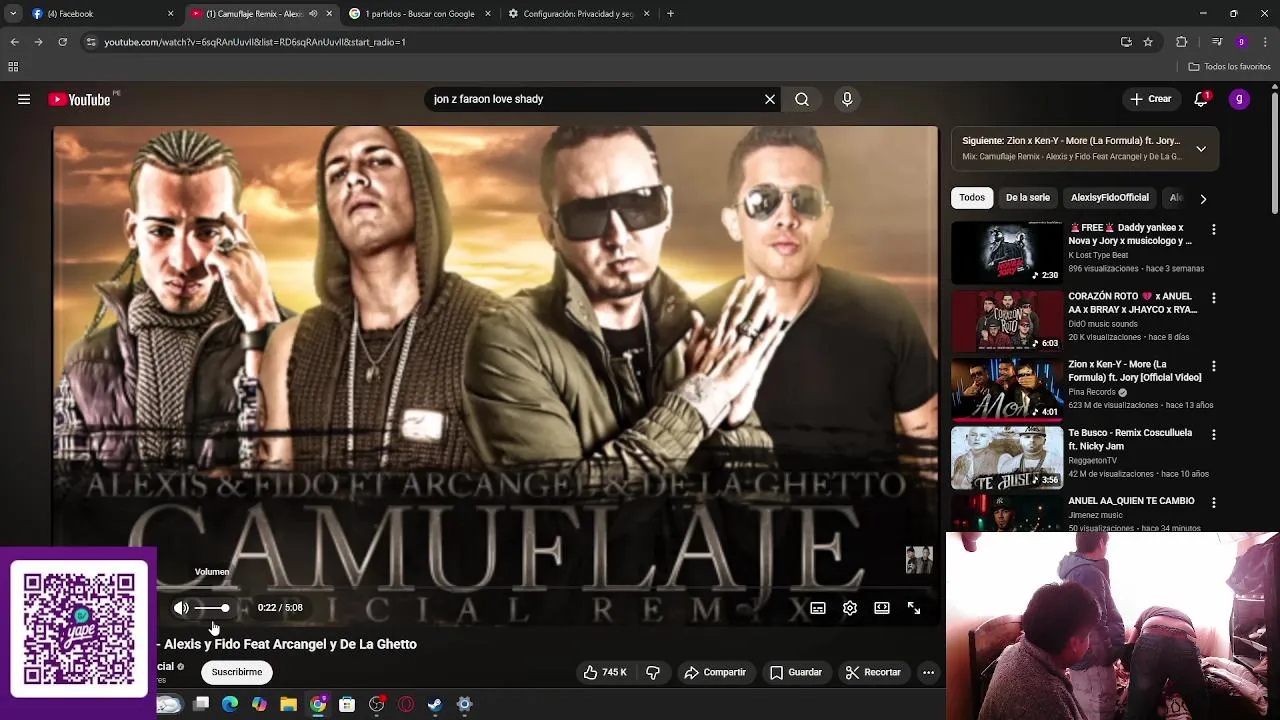1280x720 pixels.
Task: Open Zion x Ken-Y More video title
Action: [x=1135, y=371]
